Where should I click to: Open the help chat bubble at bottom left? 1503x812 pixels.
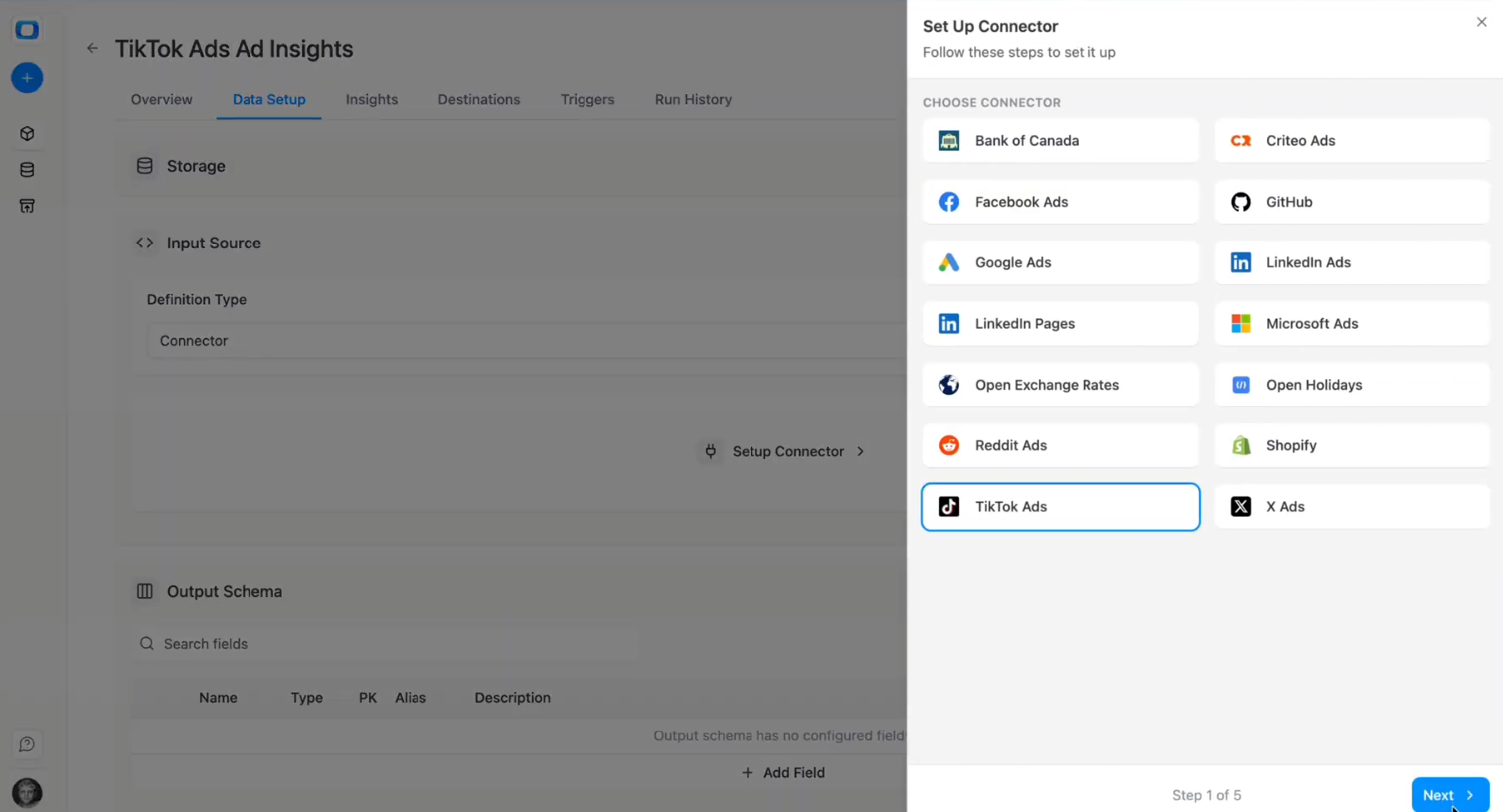coord(27,743)
